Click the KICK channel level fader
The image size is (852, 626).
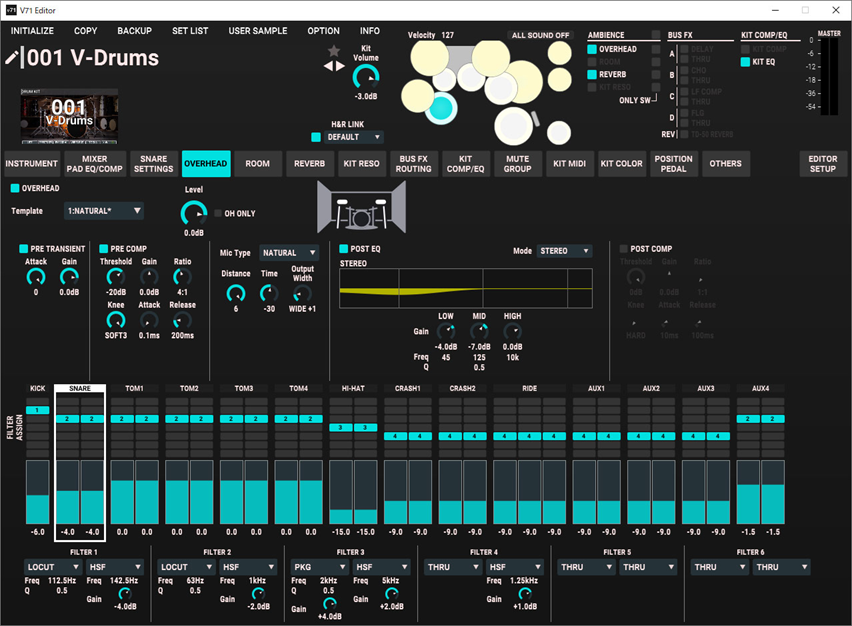click(37, 492)
